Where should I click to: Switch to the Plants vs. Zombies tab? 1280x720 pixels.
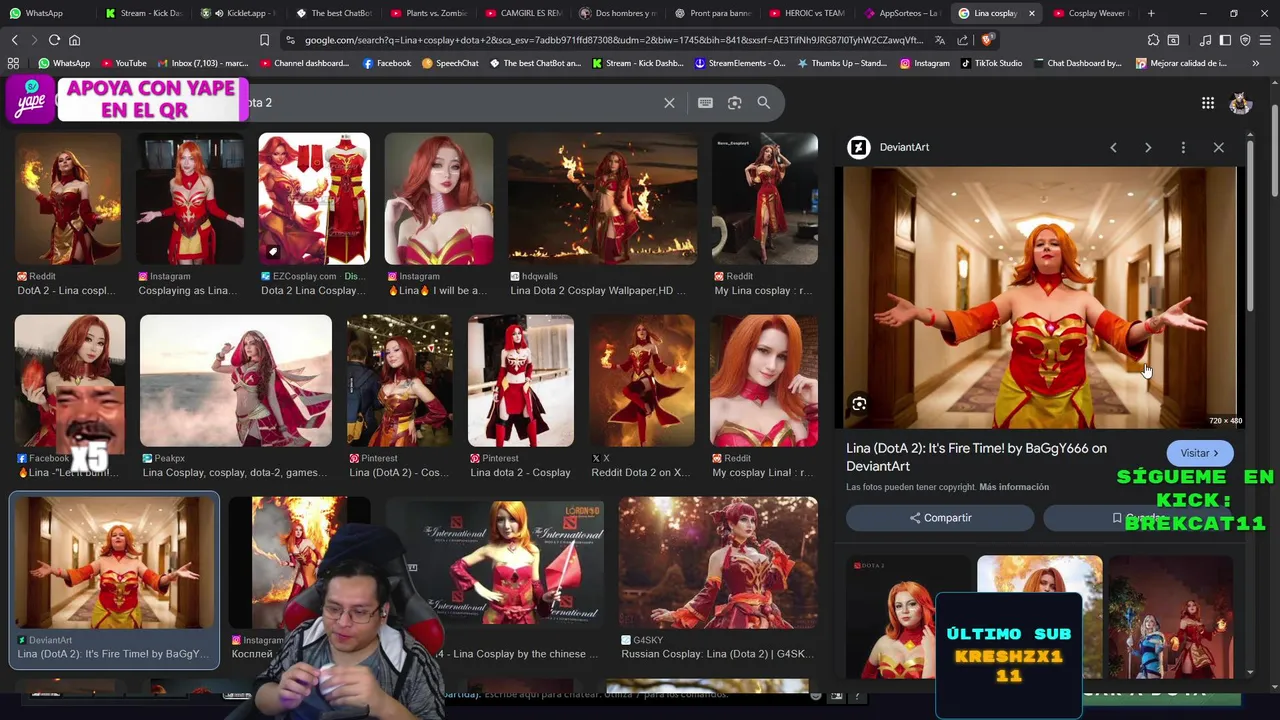tap(430, 13)
